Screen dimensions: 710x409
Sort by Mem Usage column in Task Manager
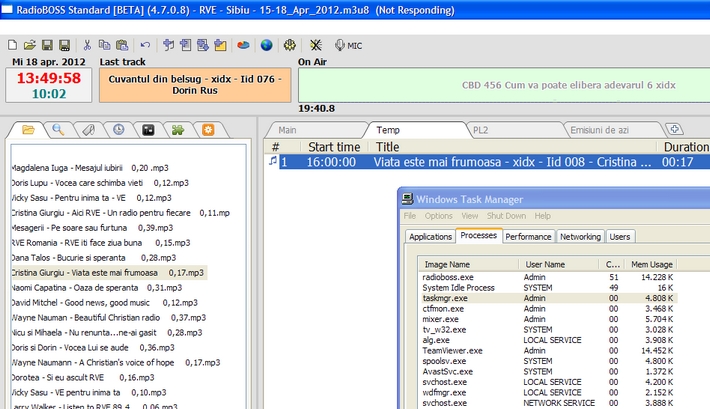click(651, 265)
